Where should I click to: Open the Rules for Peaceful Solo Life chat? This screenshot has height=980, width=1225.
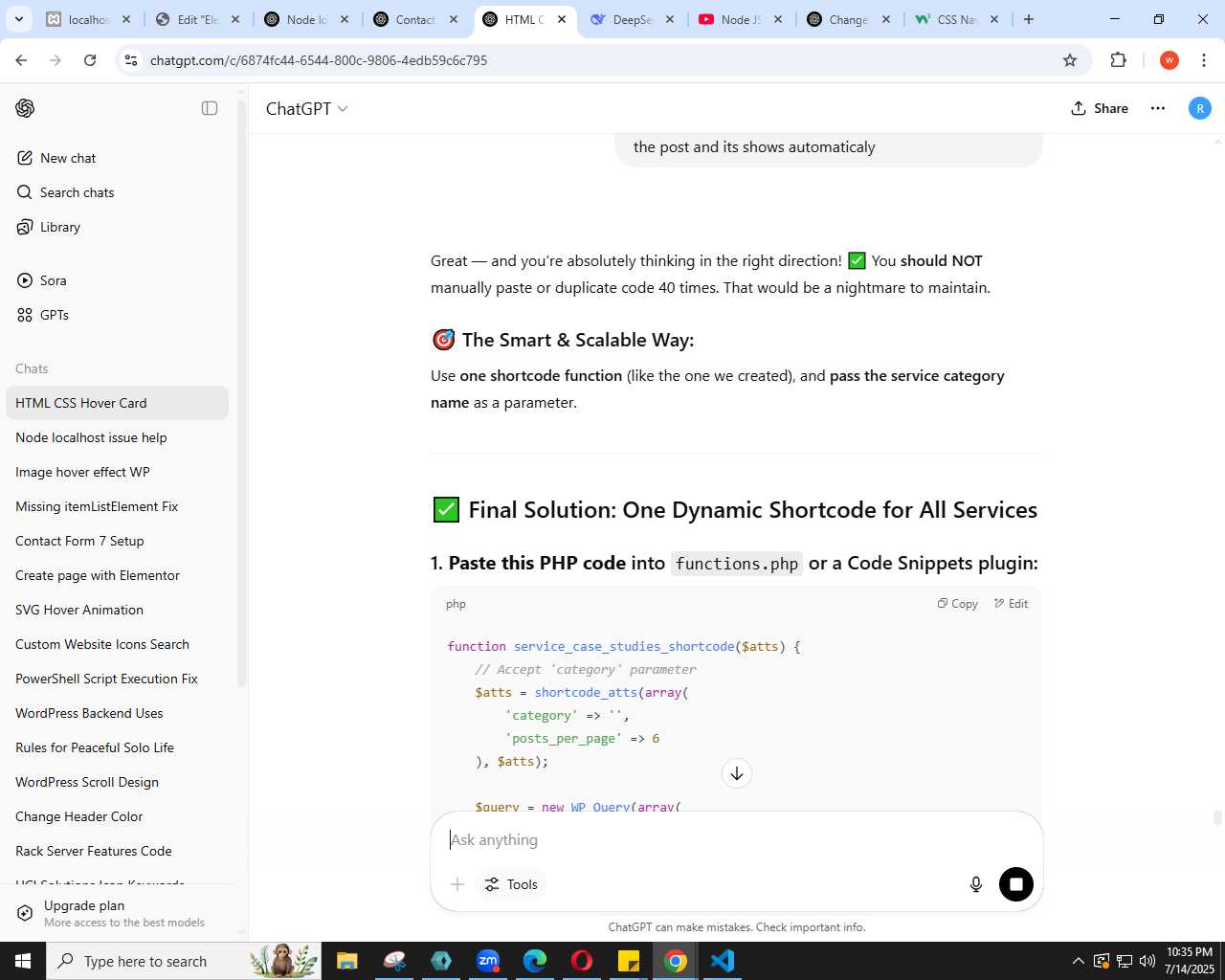(117, 747)
